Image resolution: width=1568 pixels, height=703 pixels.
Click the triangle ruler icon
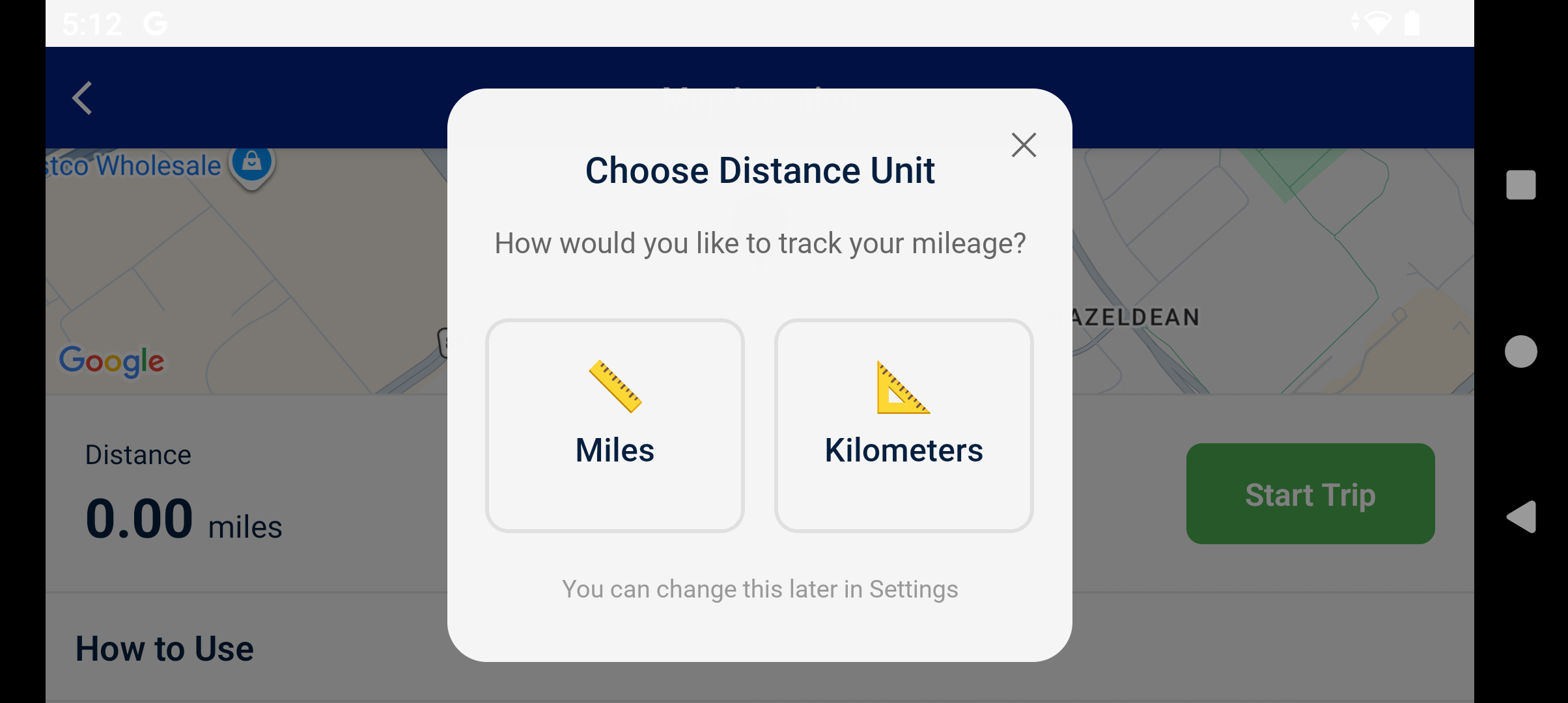[x=903, y=388]
